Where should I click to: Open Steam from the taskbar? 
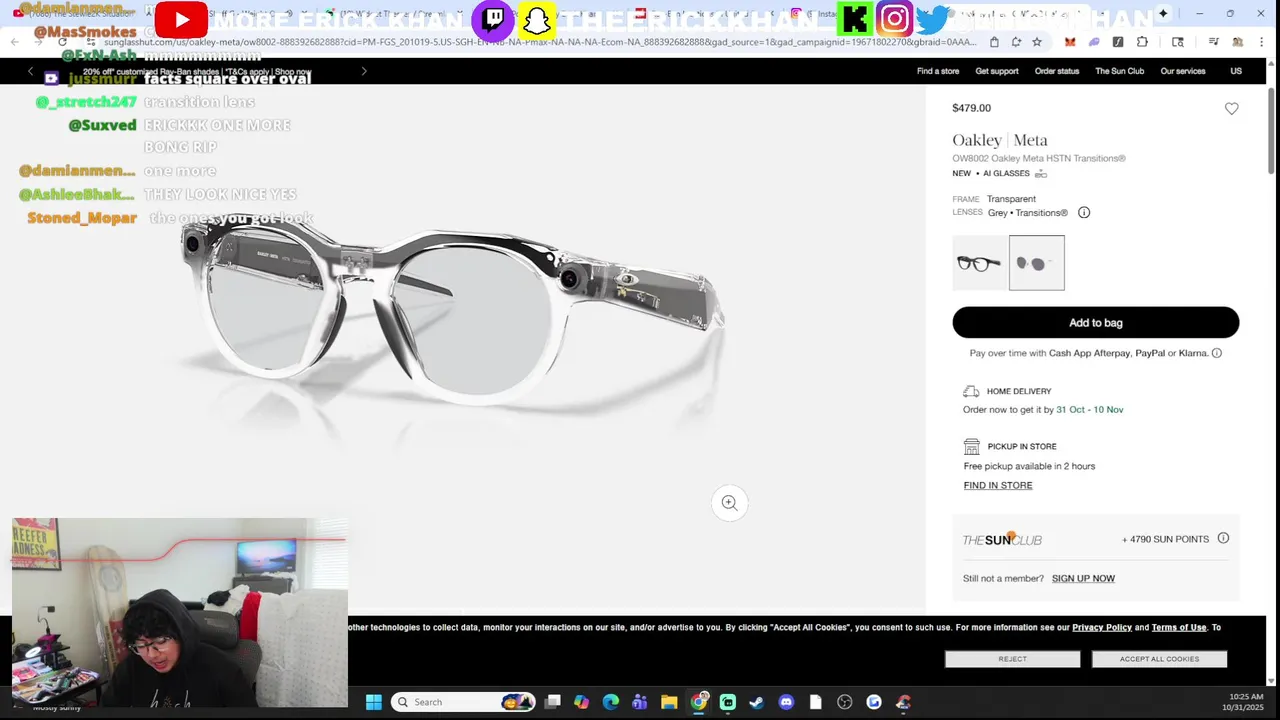pyautogui.click(x=756, y=702)
